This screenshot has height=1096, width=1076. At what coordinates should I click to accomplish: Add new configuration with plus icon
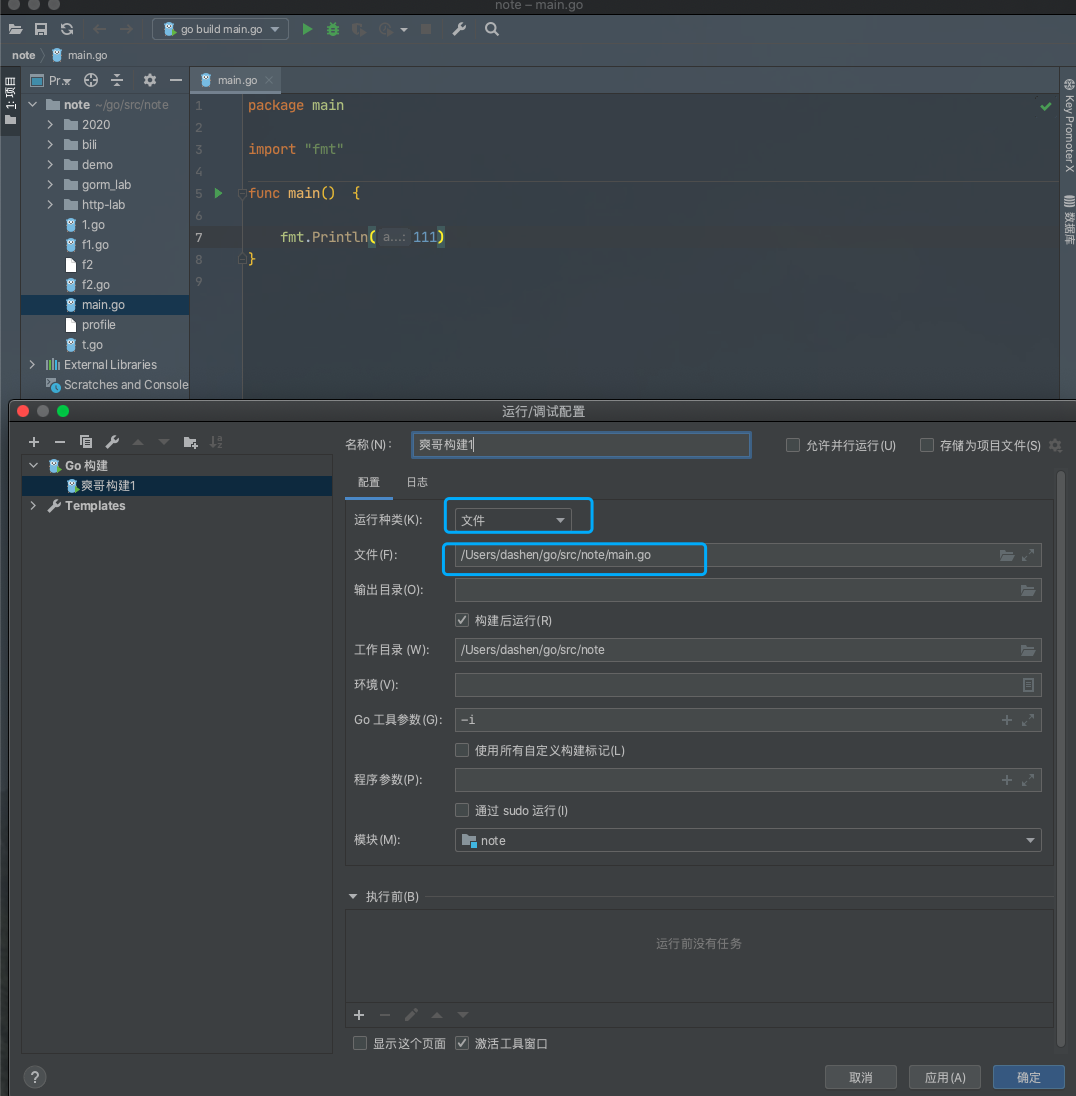[x=34, y=442]
